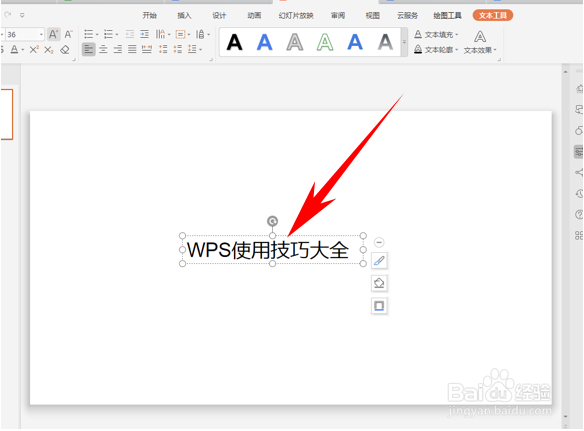Open the 插入 ribbon tab
584x431 pixels.
coord(184,15)
